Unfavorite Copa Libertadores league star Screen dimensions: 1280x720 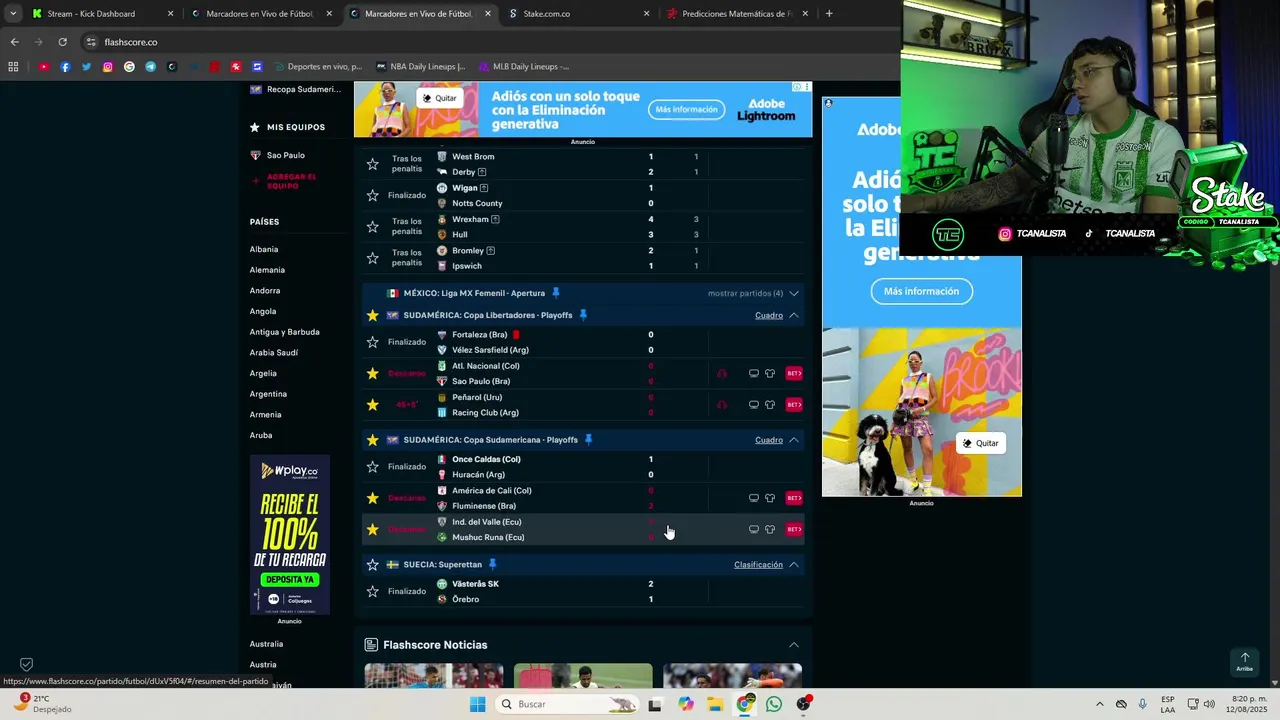point(373,315)
